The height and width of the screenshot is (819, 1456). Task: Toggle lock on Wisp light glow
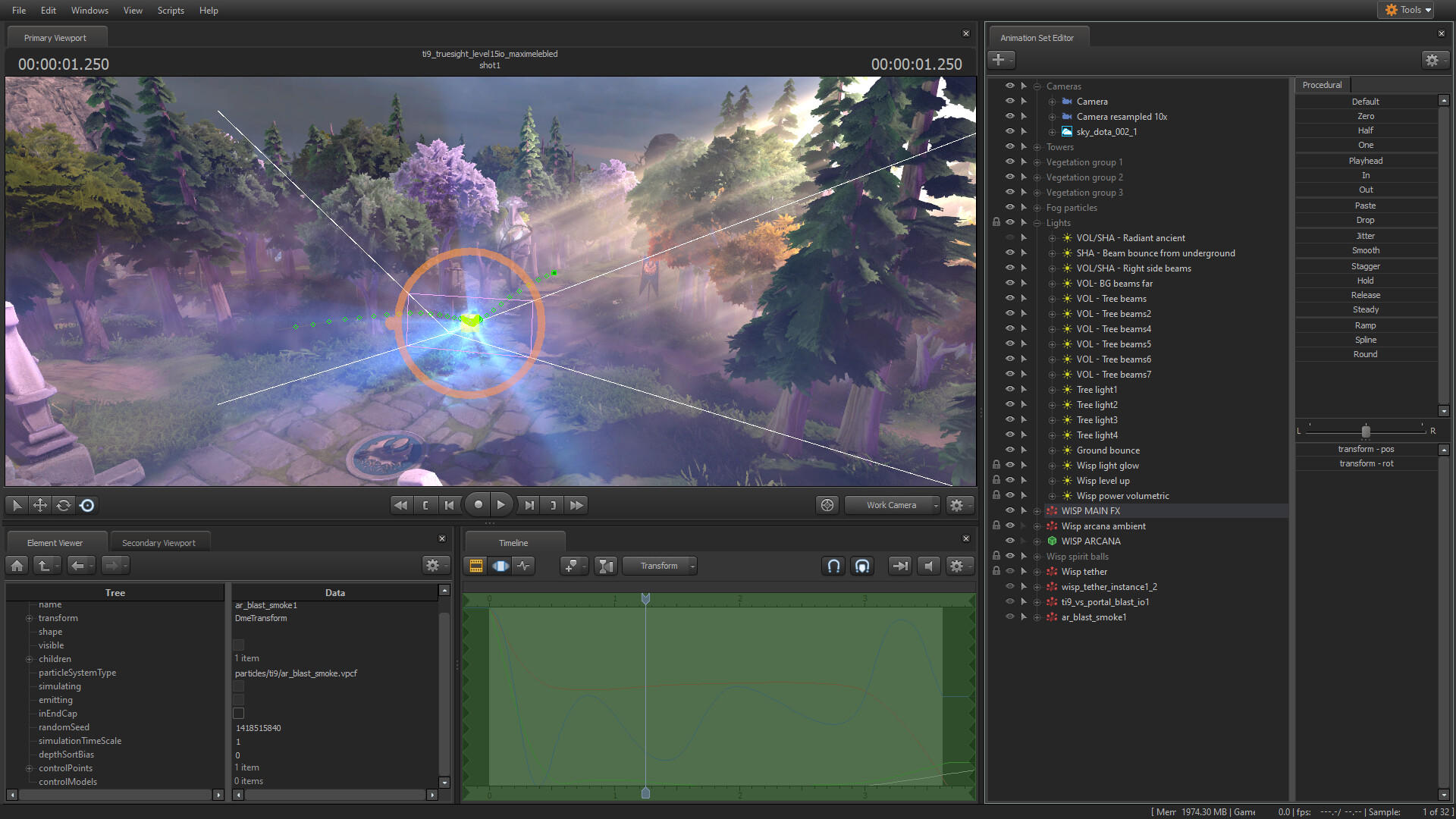click(x=996, y=465)
